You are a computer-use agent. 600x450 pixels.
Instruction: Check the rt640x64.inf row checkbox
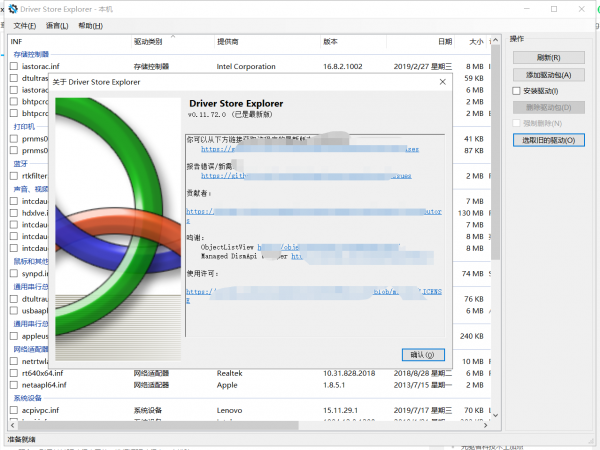click(14, 373)
